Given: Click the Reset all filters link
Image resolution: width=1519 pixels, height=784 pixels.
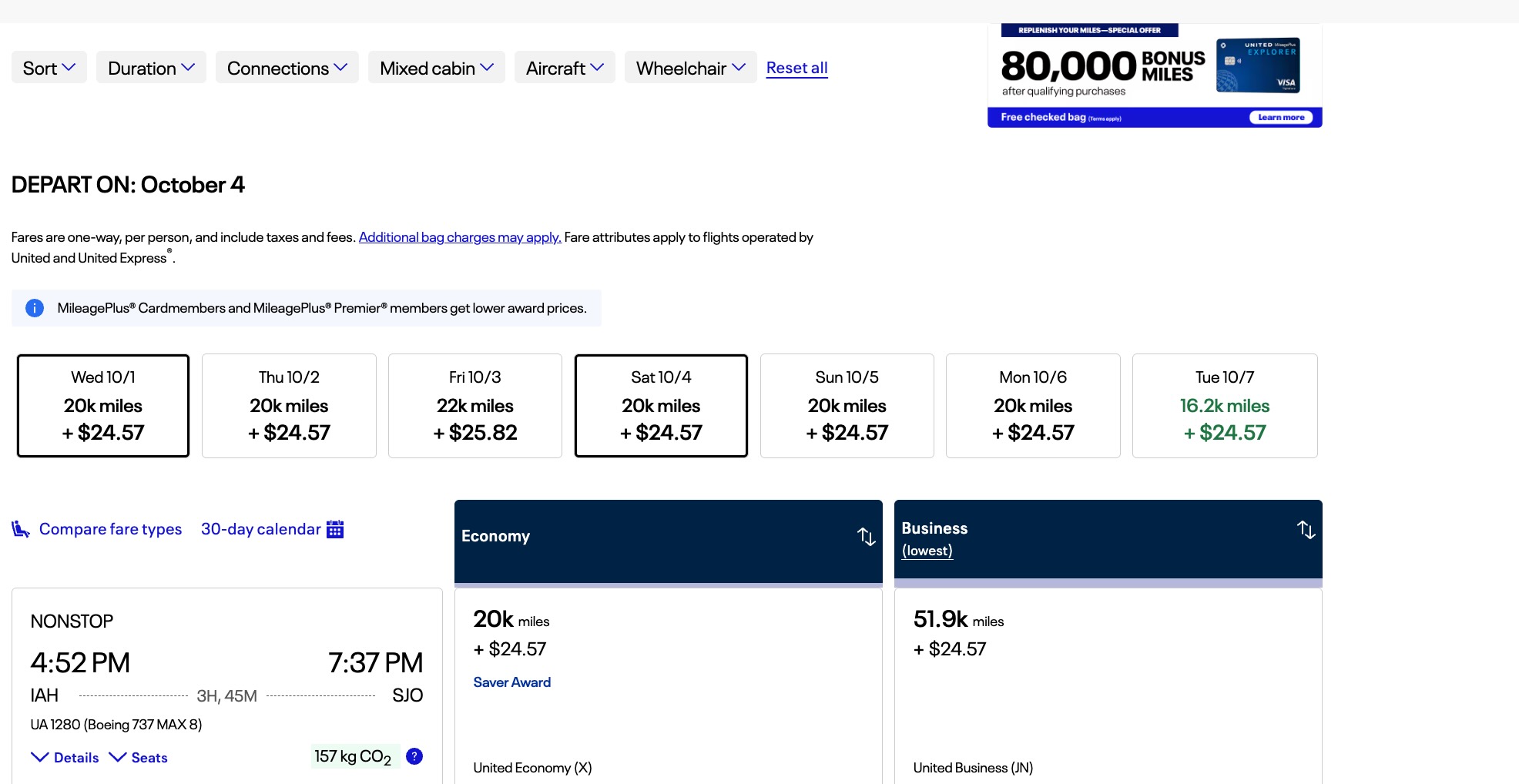Looking at the screenshot, I should [x=796, y=68].
